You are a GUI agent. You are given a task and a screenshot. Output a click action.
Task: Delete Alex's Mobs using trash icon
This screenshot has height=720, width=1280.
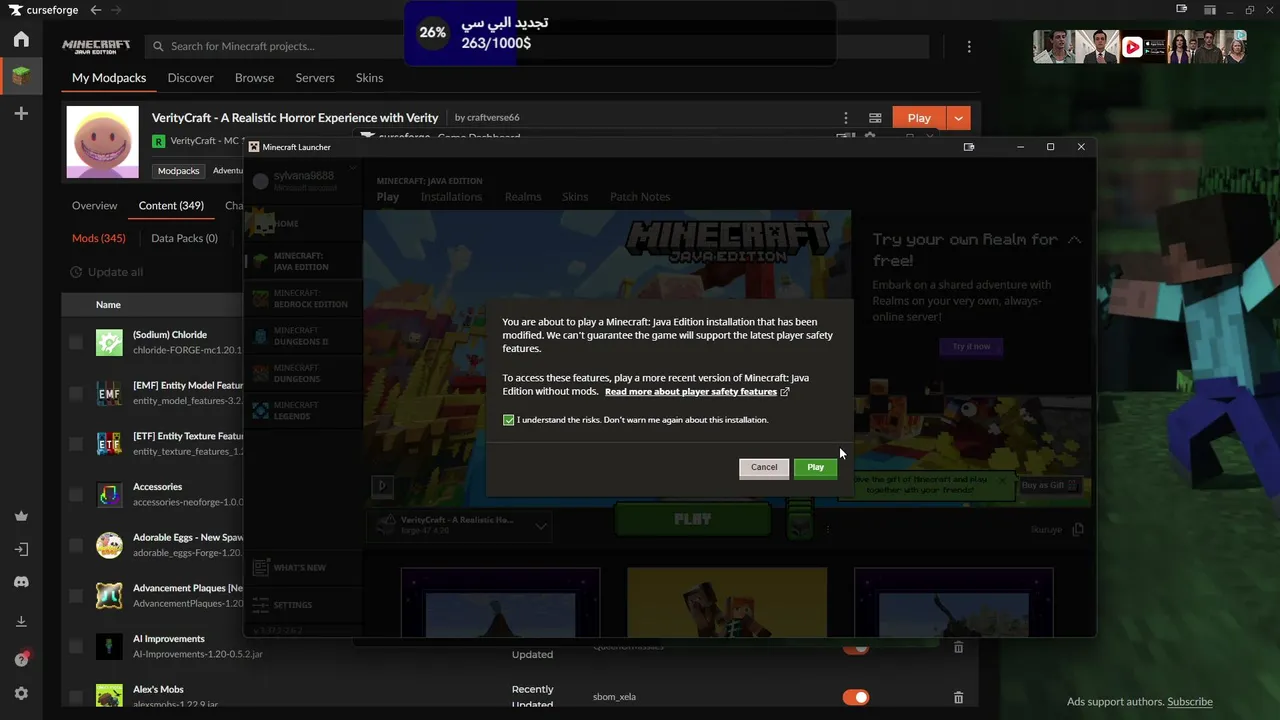(x=958, y=697)
